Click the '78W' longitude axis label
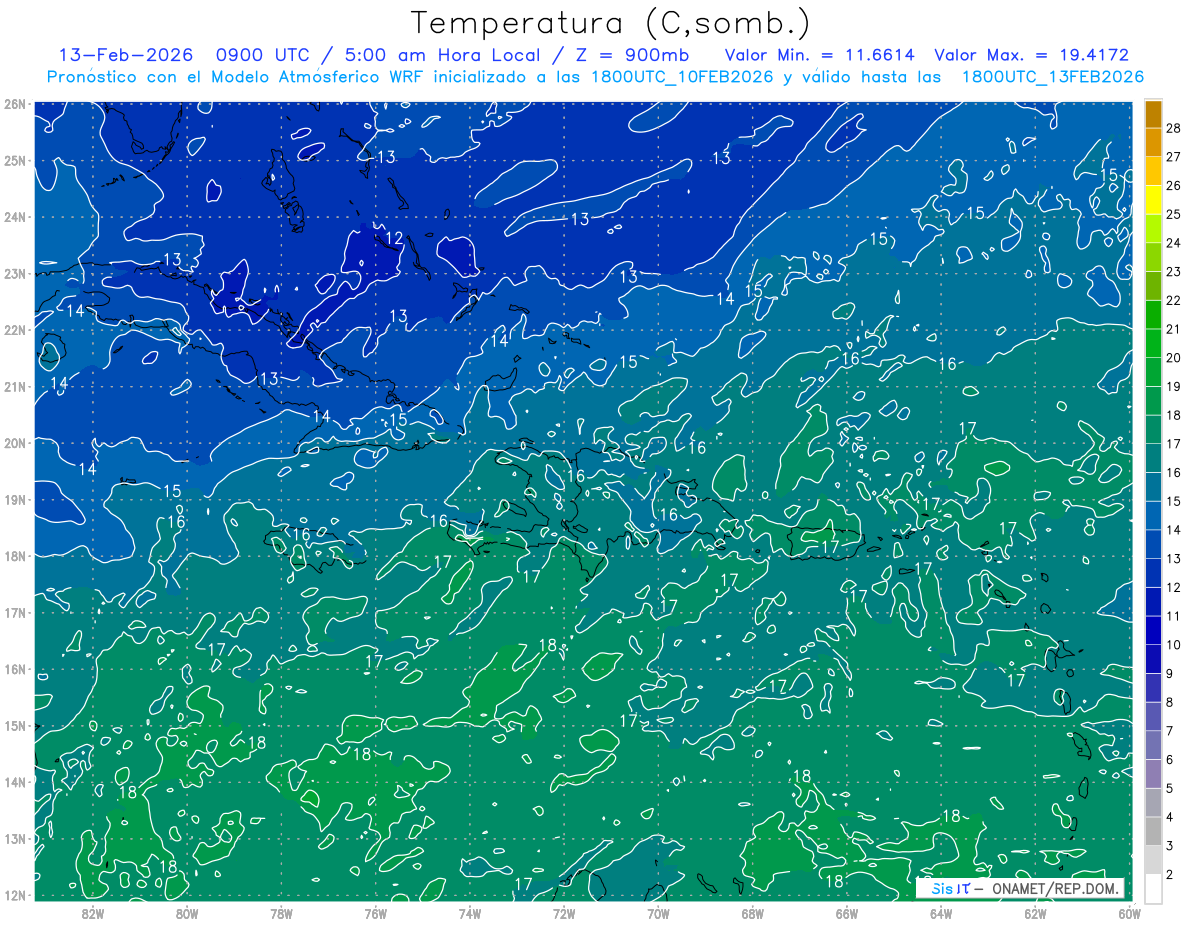1200x927 pixels. [281, 913]
